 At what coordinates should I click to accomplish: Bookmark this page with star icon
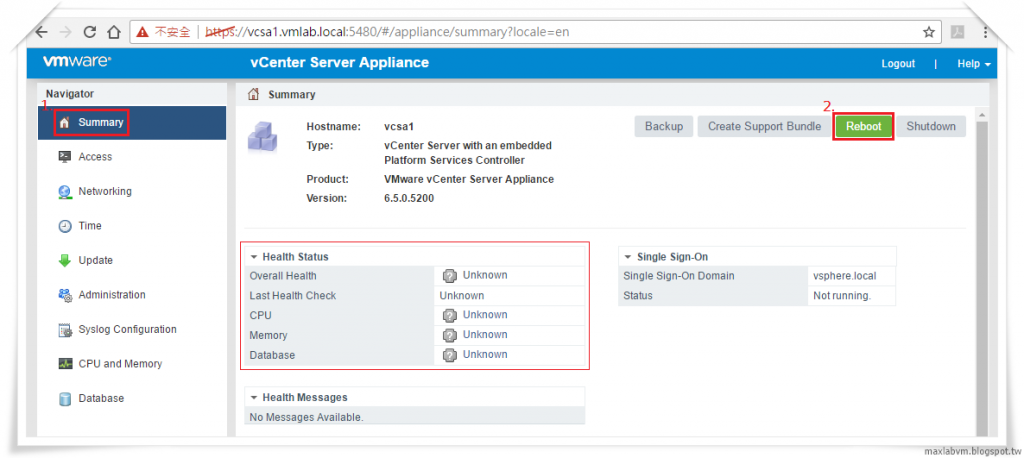click(928, 32)
